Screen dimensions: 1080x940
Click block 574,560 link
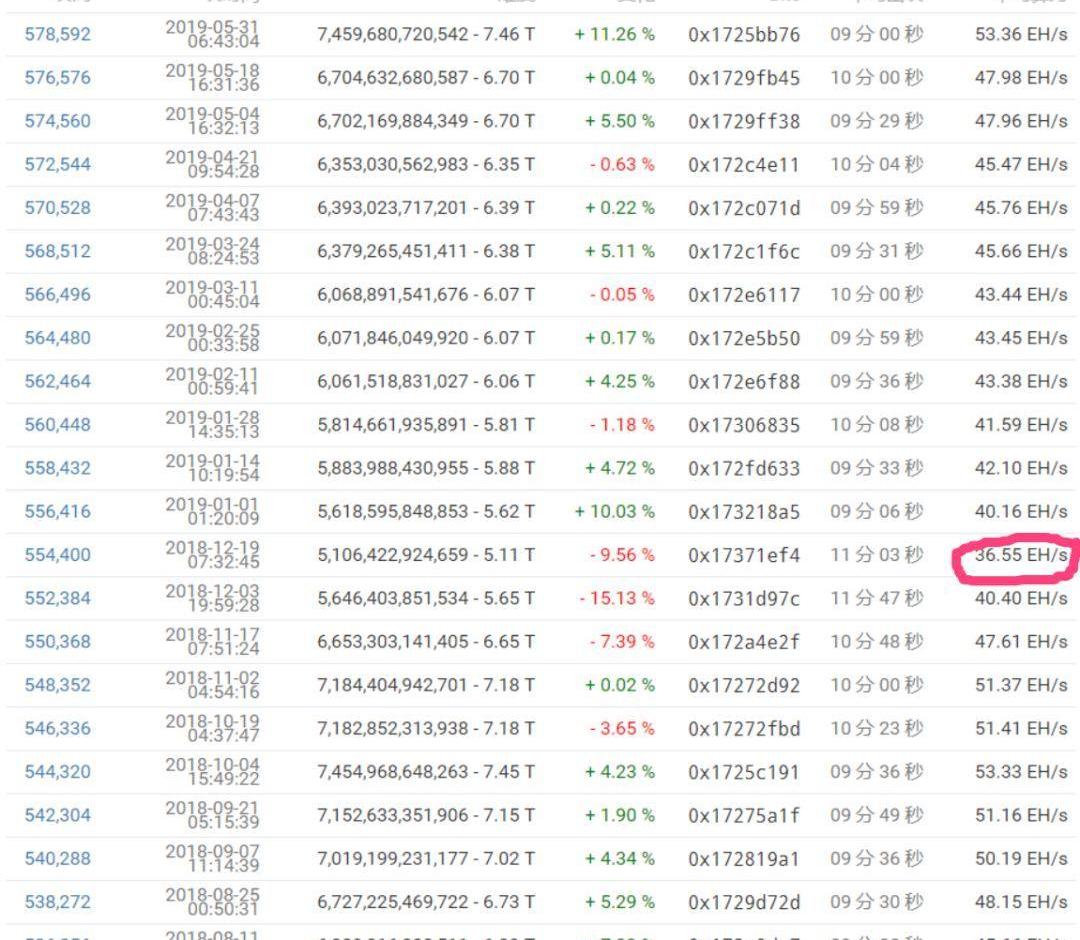[x=57, y=121]
